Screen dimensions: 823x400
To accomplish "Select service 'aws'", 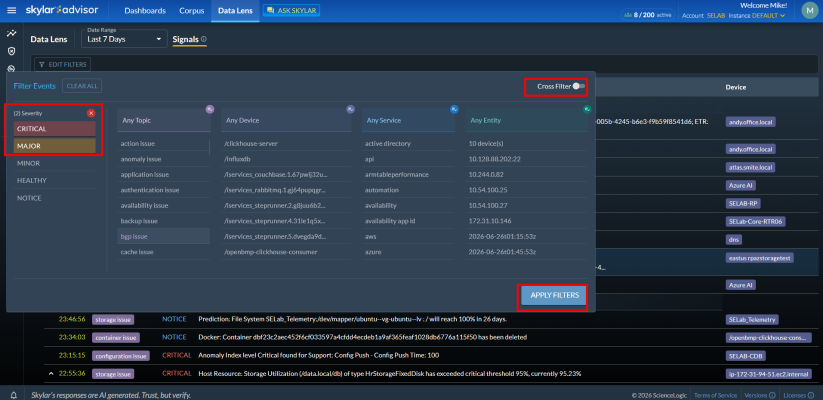I will click(408, 236).
